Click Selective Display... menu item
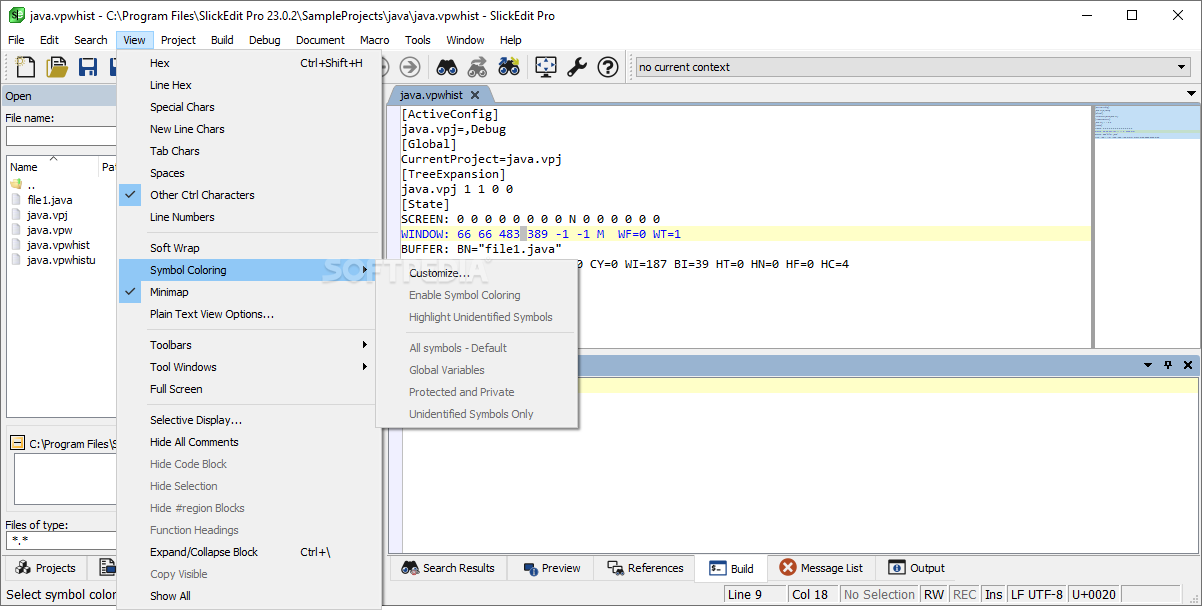1202x610 pixels. [x=250, y=420]
